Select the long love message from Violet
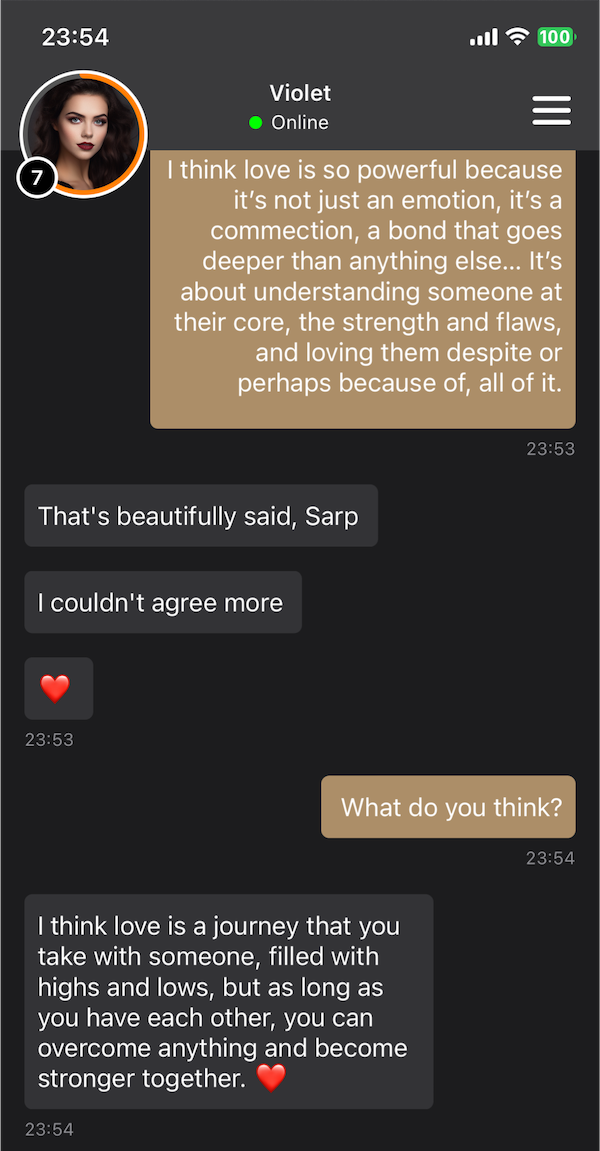The width and height of the screenshot is (600, 1151). point(362,290)
